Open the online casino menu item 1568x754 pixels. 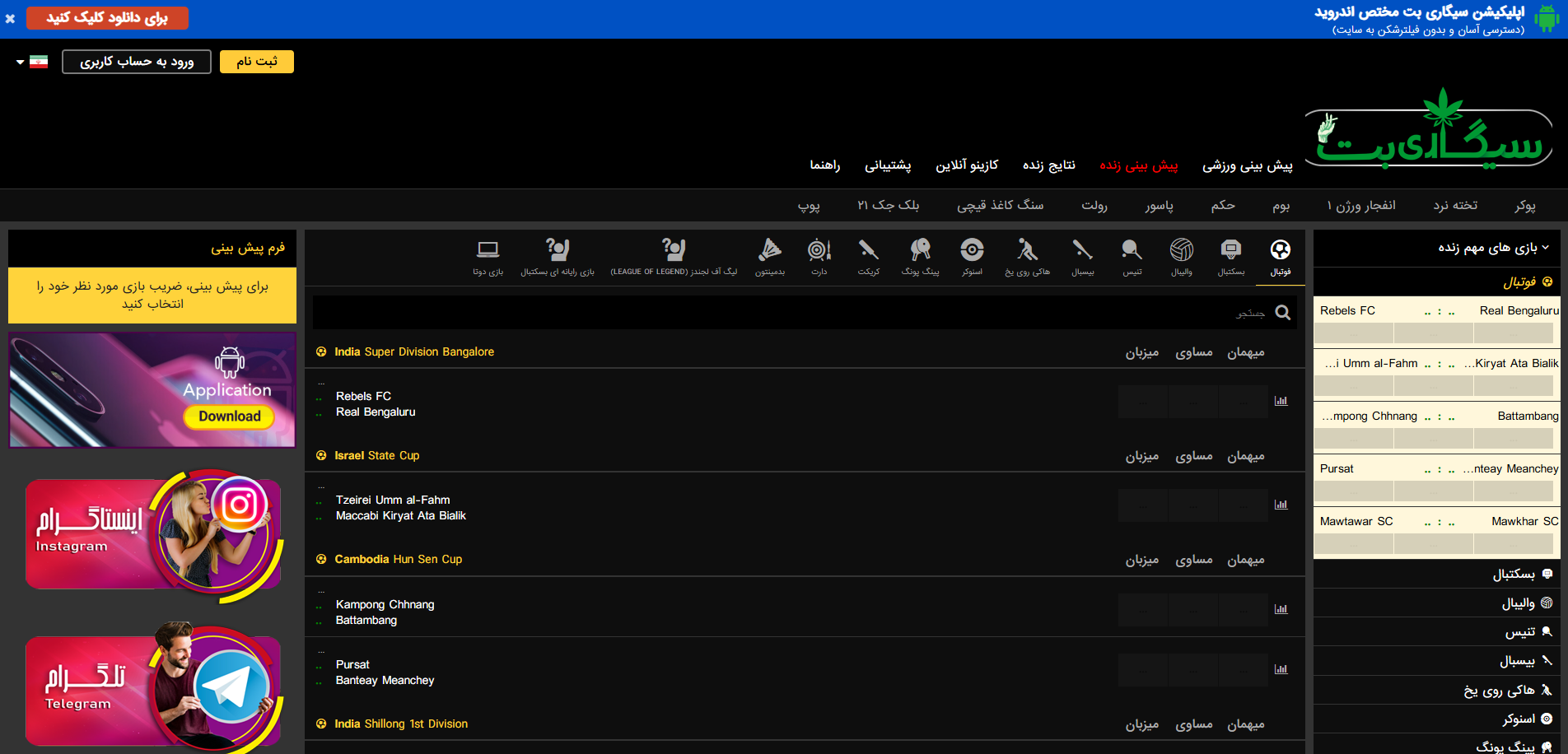(966, 165)
